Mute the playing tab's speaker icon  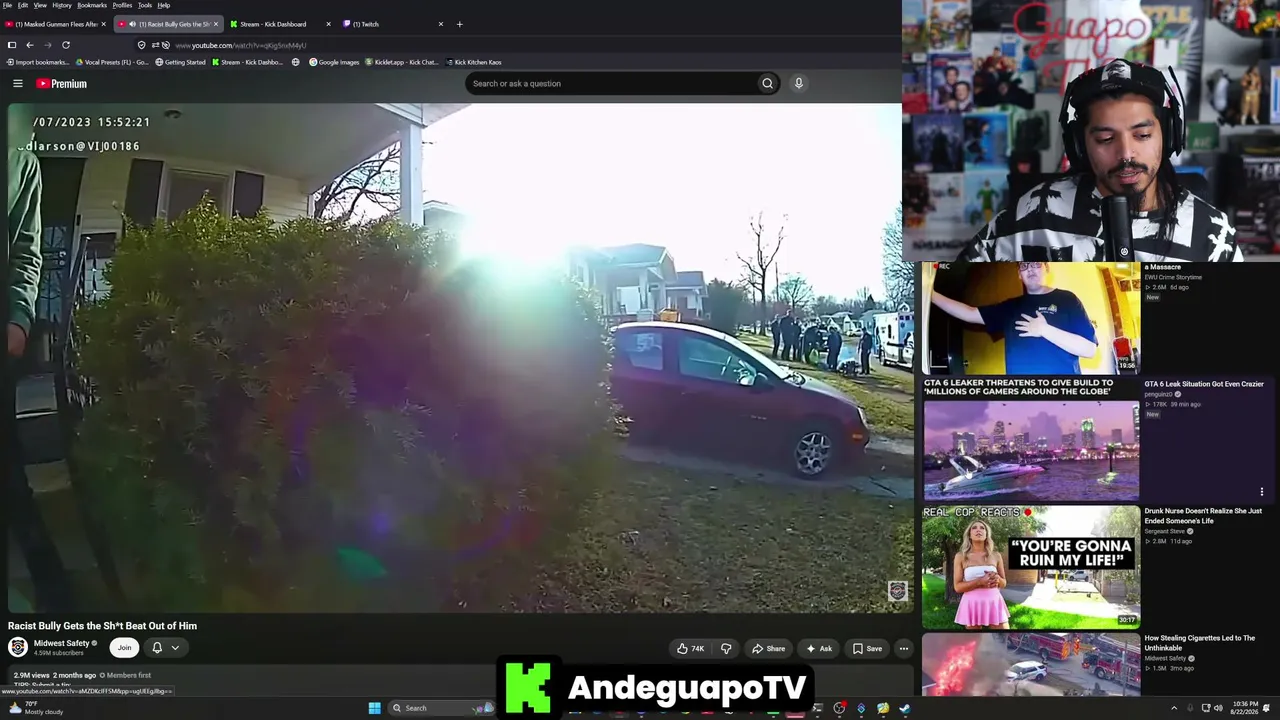click(132, 24)
